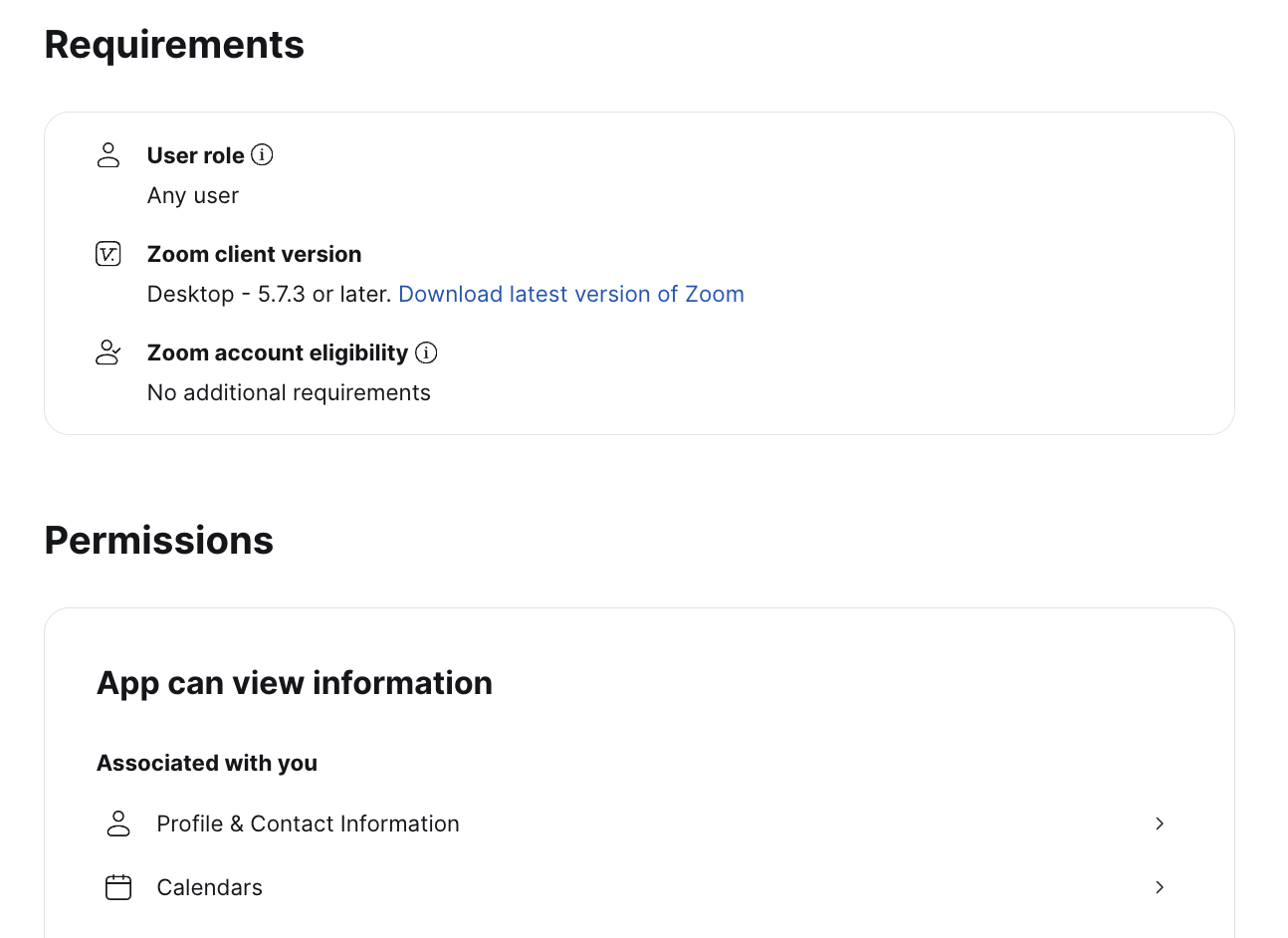Click the App can view information heading
The height and width of the screenshot is (938, 1288).
[x=295, y=683]
